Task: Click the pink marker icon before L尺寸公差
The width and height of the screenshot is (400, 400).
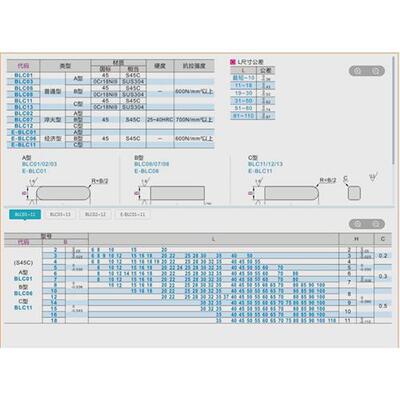Action: pos(233,62)
